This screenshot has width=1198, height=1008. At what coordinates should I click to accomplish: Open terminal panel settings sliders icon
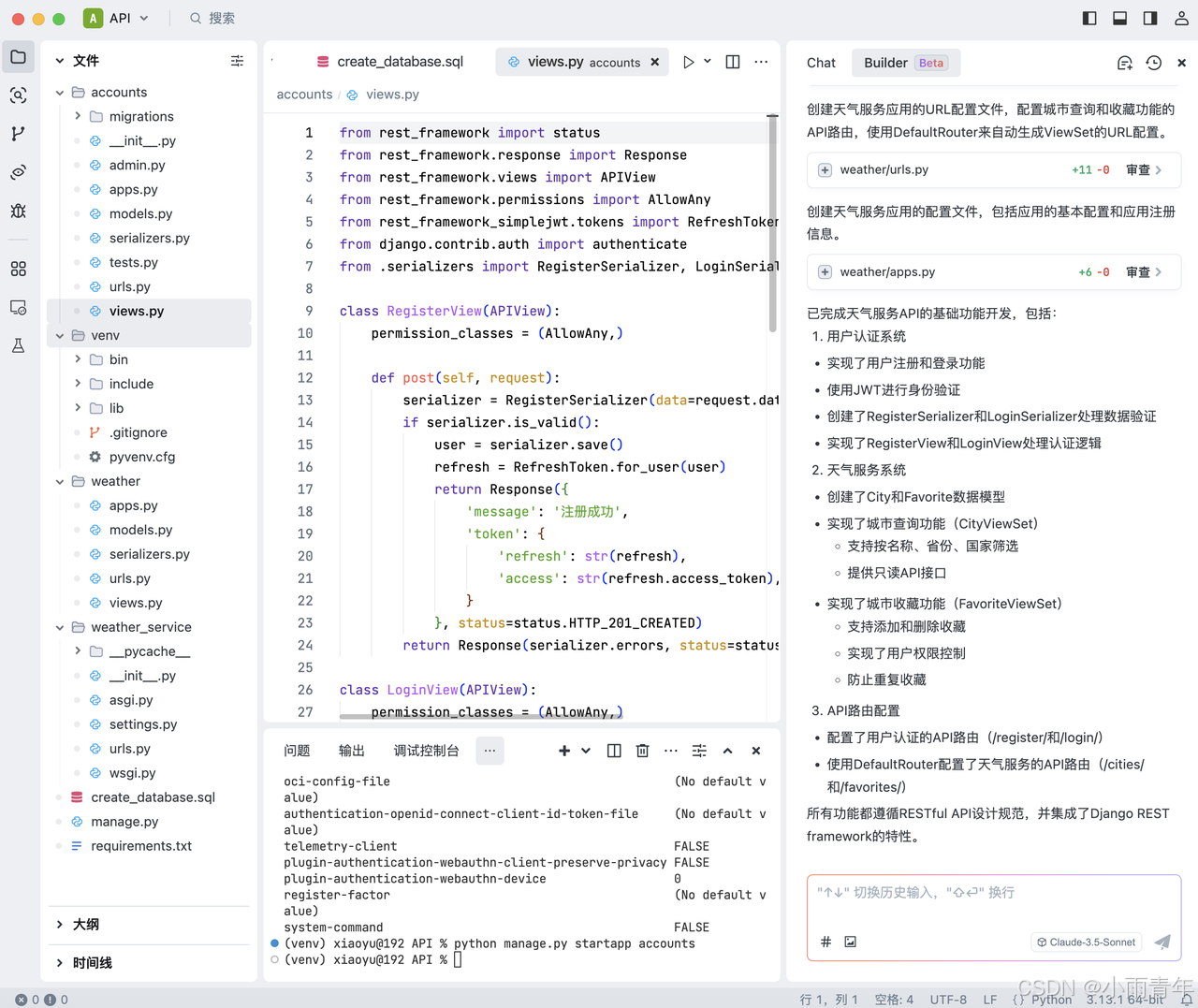pos(699,751)
